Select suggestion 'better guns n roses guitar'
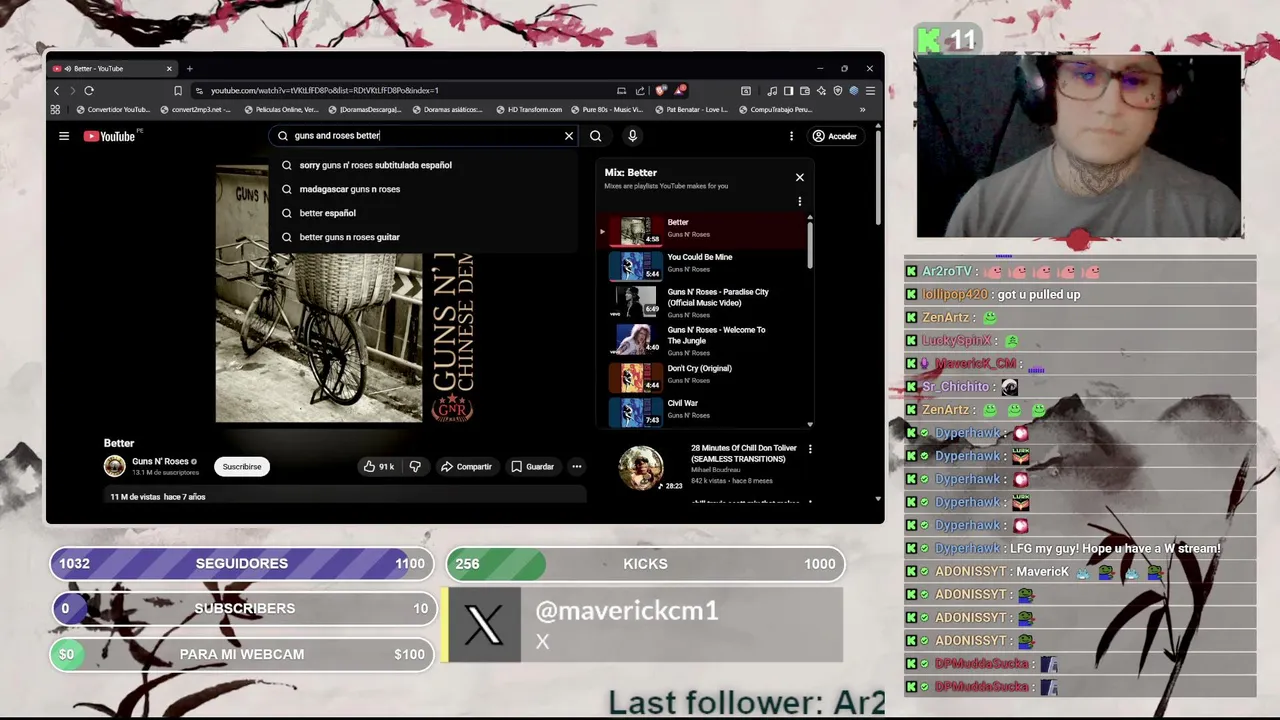 point(424,237)
